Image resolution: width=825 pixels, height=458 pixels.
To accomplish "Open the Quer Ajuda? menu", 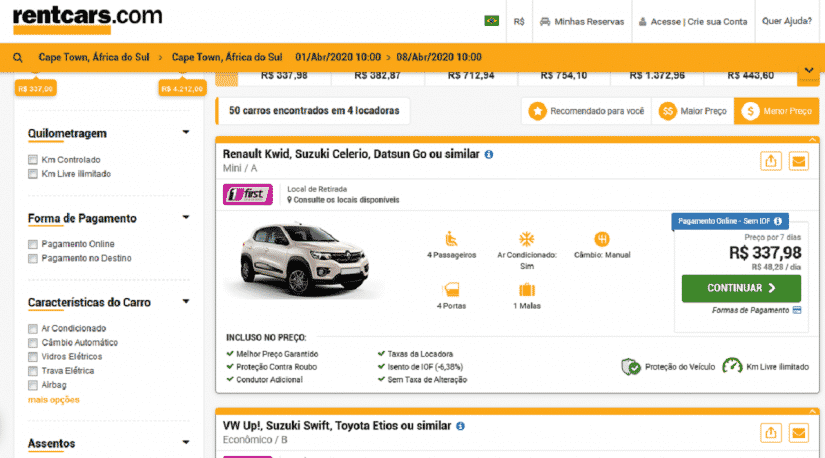I will tap(787, 21).
